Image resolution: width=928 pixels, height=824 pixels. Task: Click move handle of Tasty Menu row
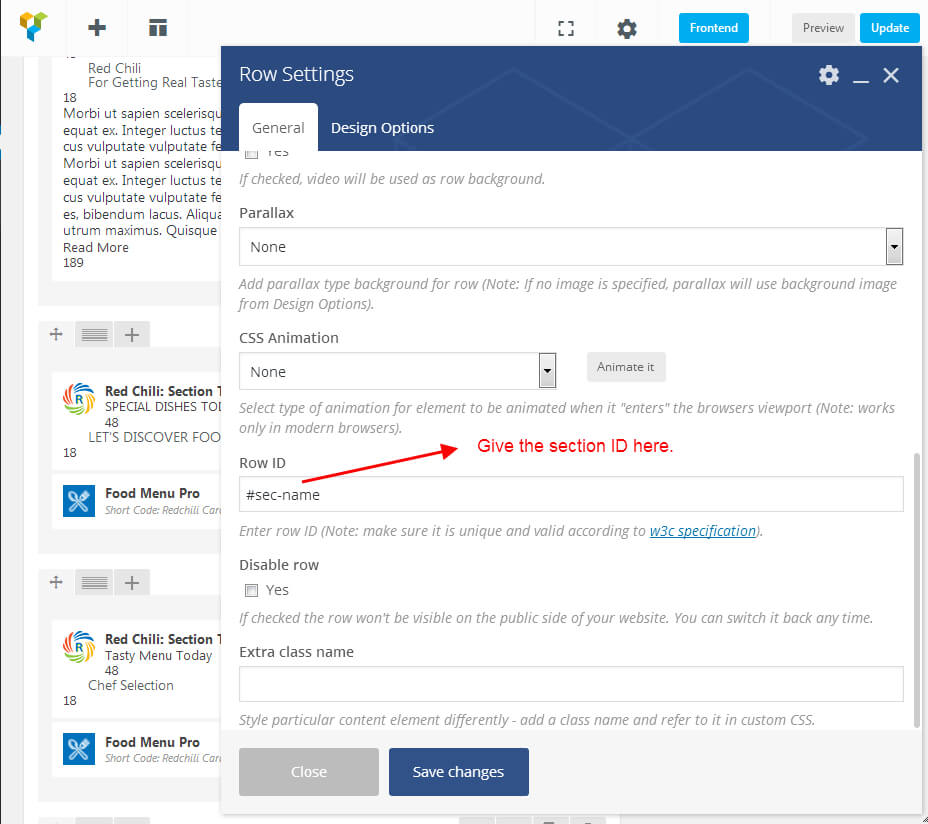coord(56,582)
